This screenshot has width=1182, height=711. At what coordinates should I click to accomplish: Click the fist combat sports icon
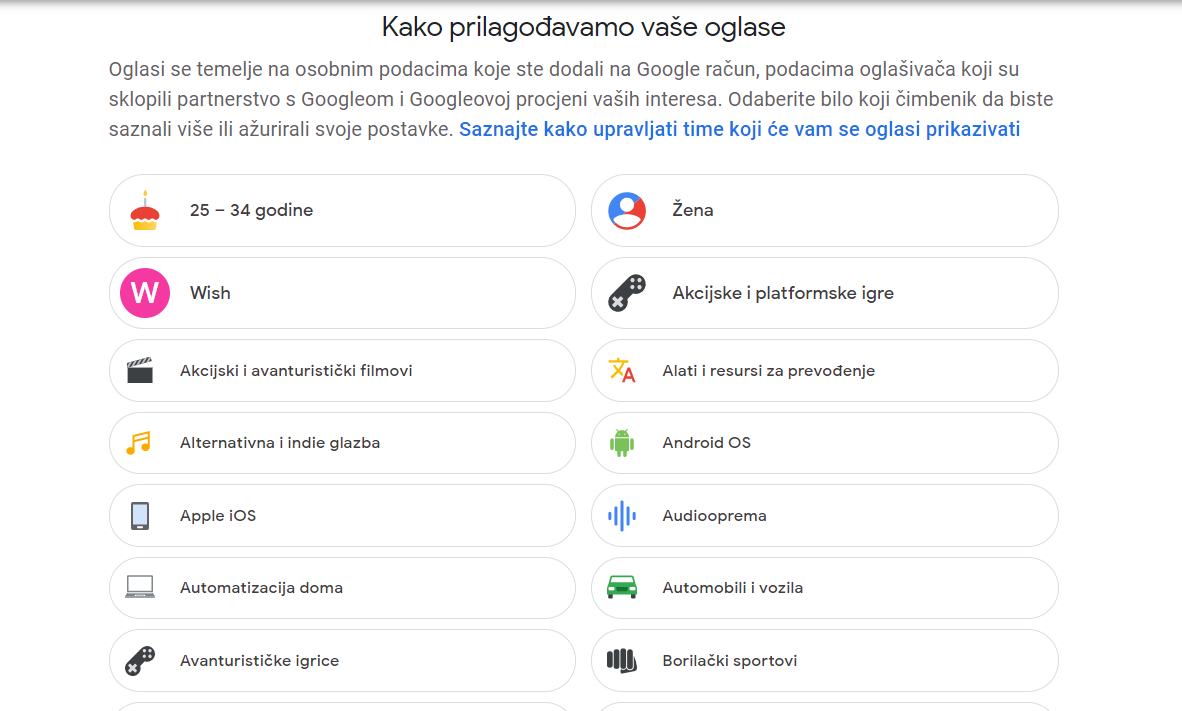click(x=622, y=661)
